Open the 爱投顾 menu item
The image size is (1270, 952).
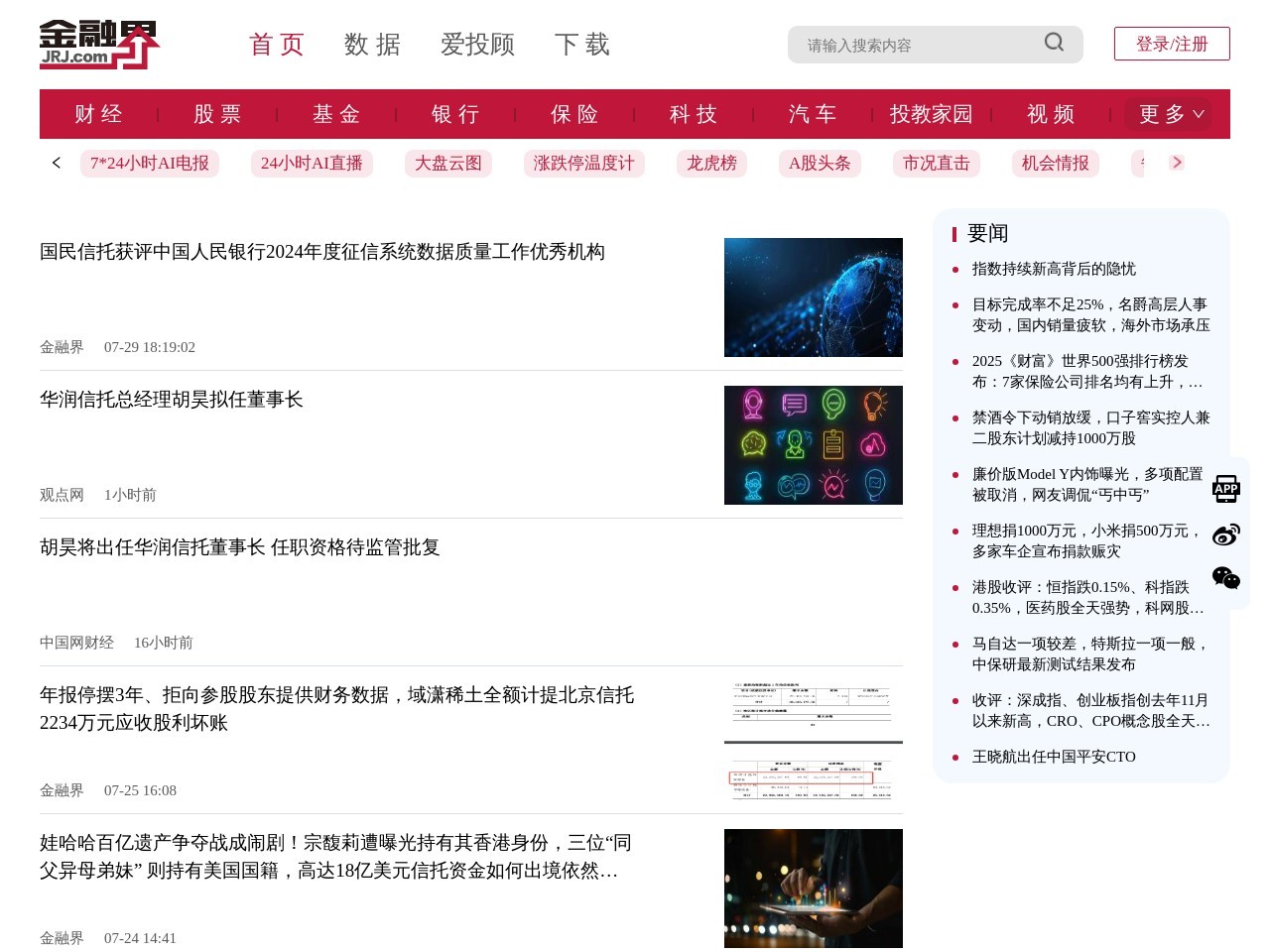(477, 45)
